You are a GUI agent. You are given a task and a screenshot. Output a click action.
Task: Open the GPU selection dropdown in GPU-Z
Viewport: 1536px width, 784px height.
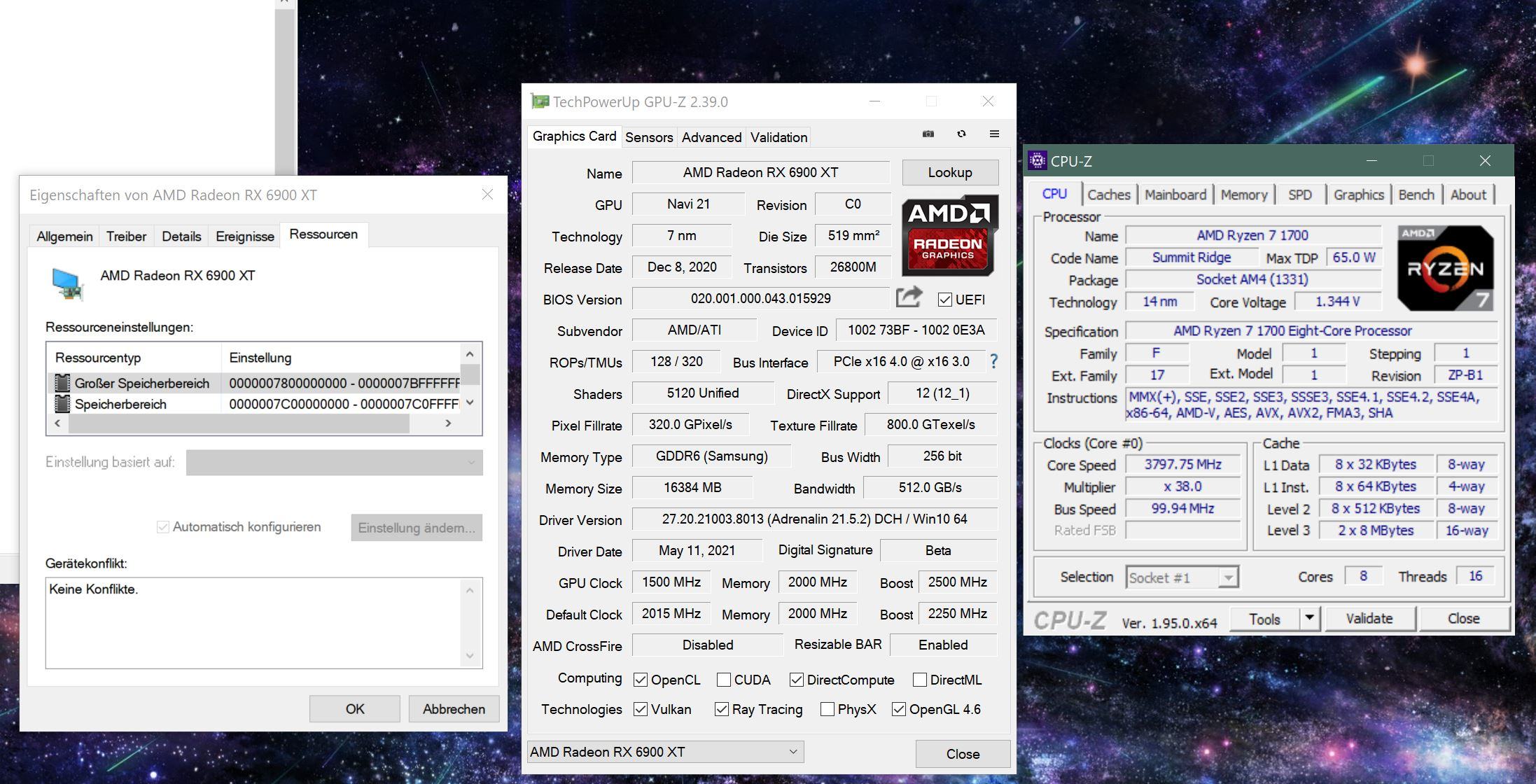pyautogui.click(x=665, y=752)
